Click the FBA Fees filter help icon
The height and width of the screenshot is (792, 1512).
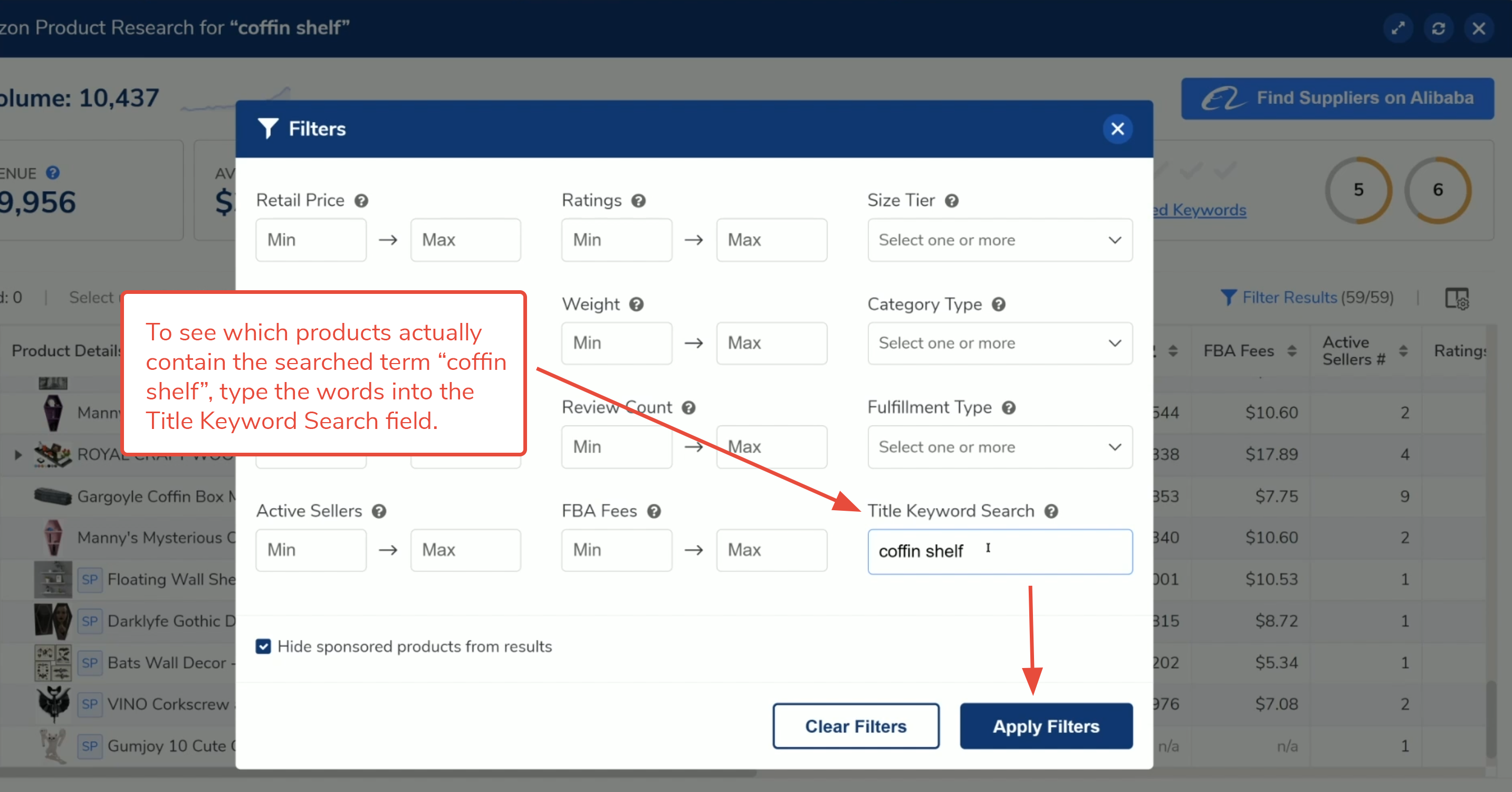click(x=654, y=511)
